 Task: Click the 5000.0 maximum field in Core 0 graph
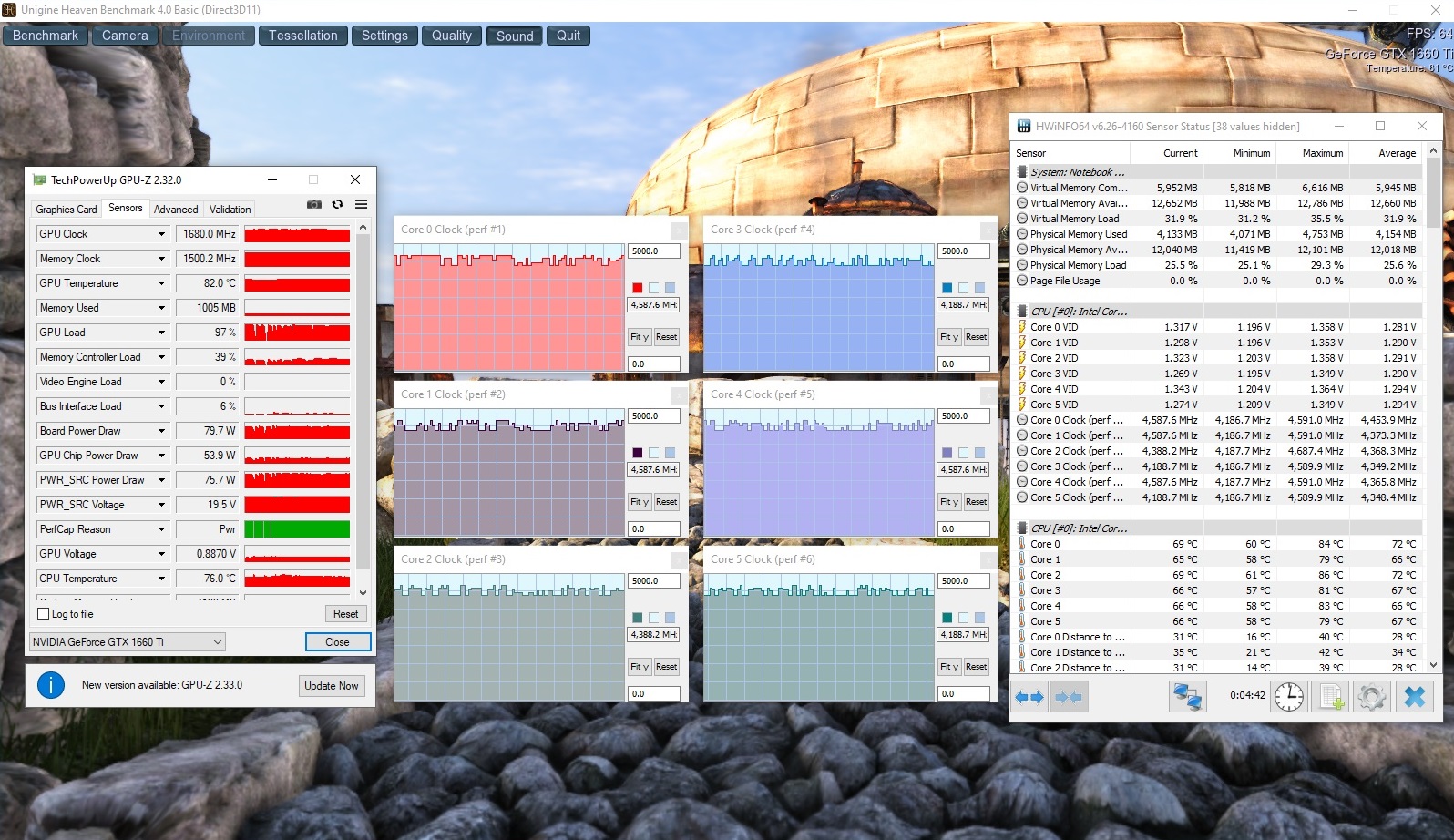coord(654,251)
